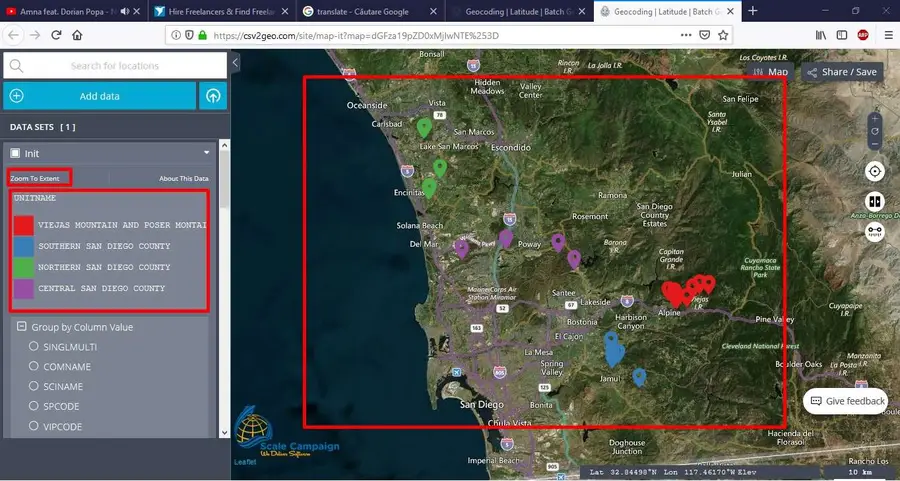Click the upload icon beside Add data
This screenshot has width=900, height=481.
213,96
